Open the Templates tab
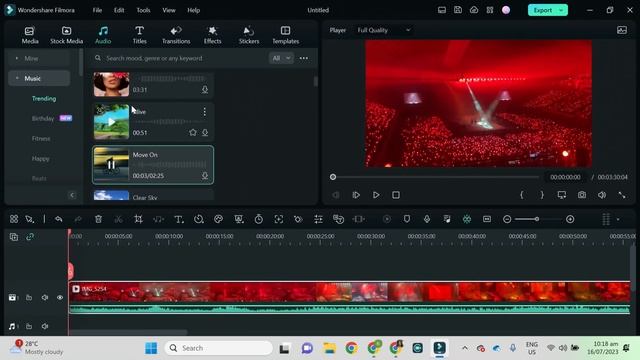Screen dimensions: 640x360 (285, 35)
